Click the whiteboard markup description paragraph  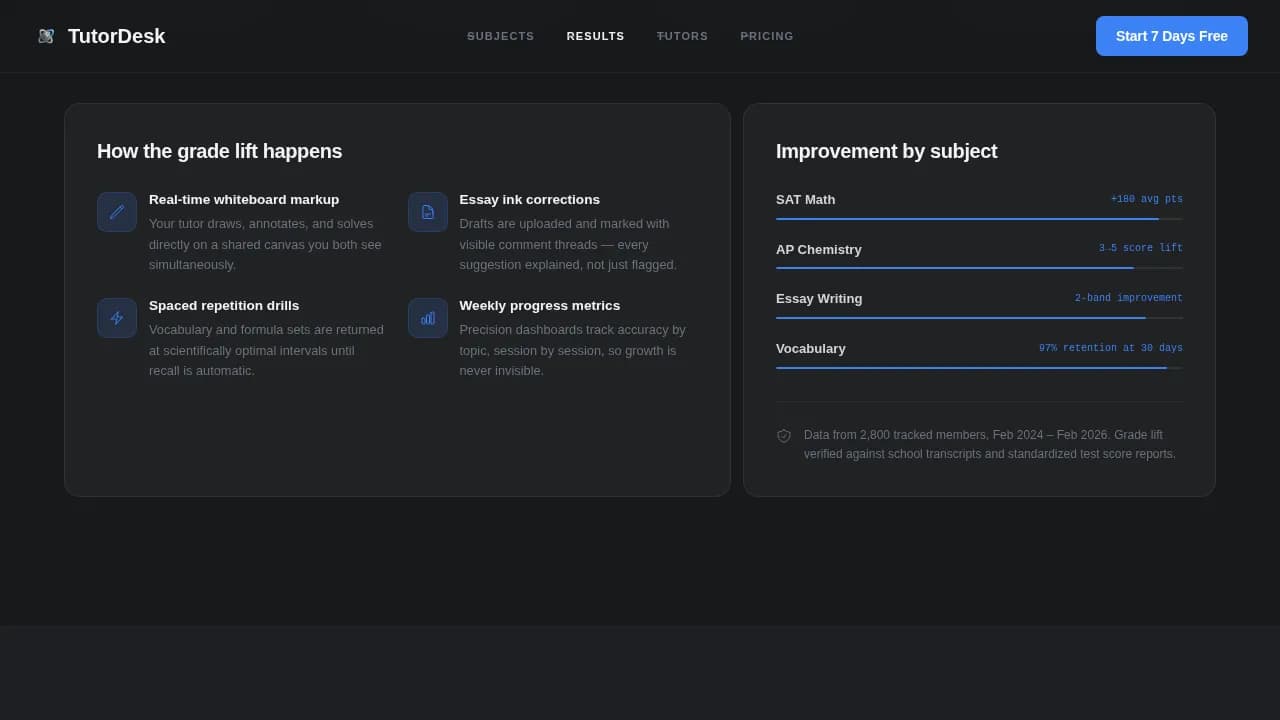266,244
